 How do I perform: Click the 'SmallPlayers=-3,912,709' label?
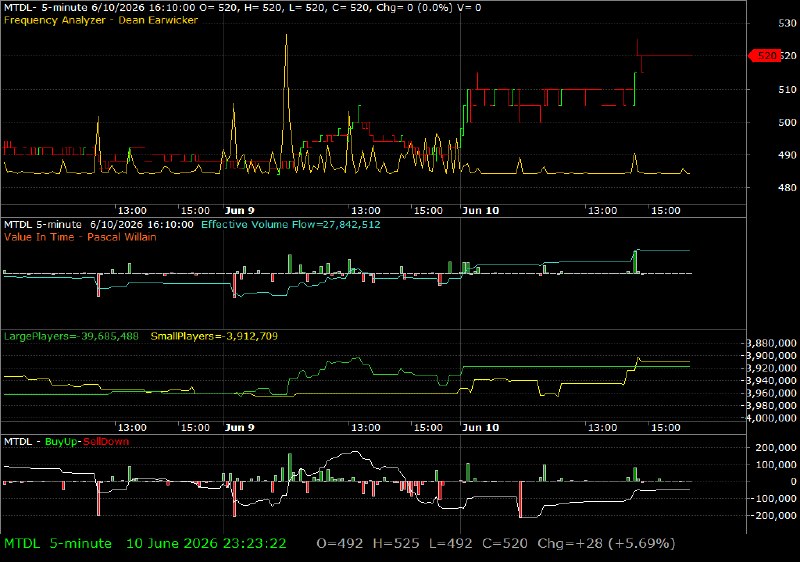(214, 336)
